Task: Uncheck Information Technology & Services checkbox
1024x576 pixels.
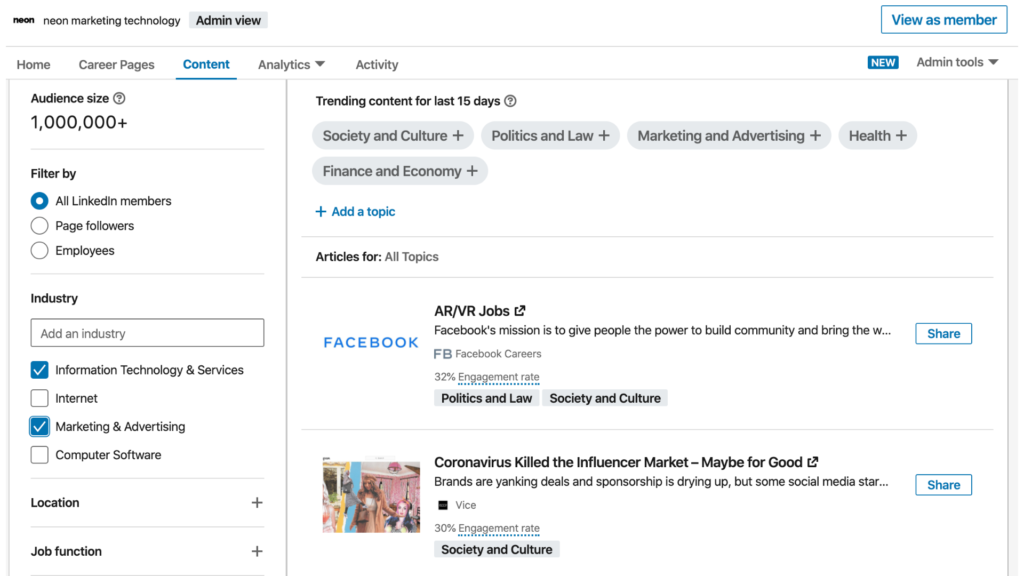Action: 39,370
